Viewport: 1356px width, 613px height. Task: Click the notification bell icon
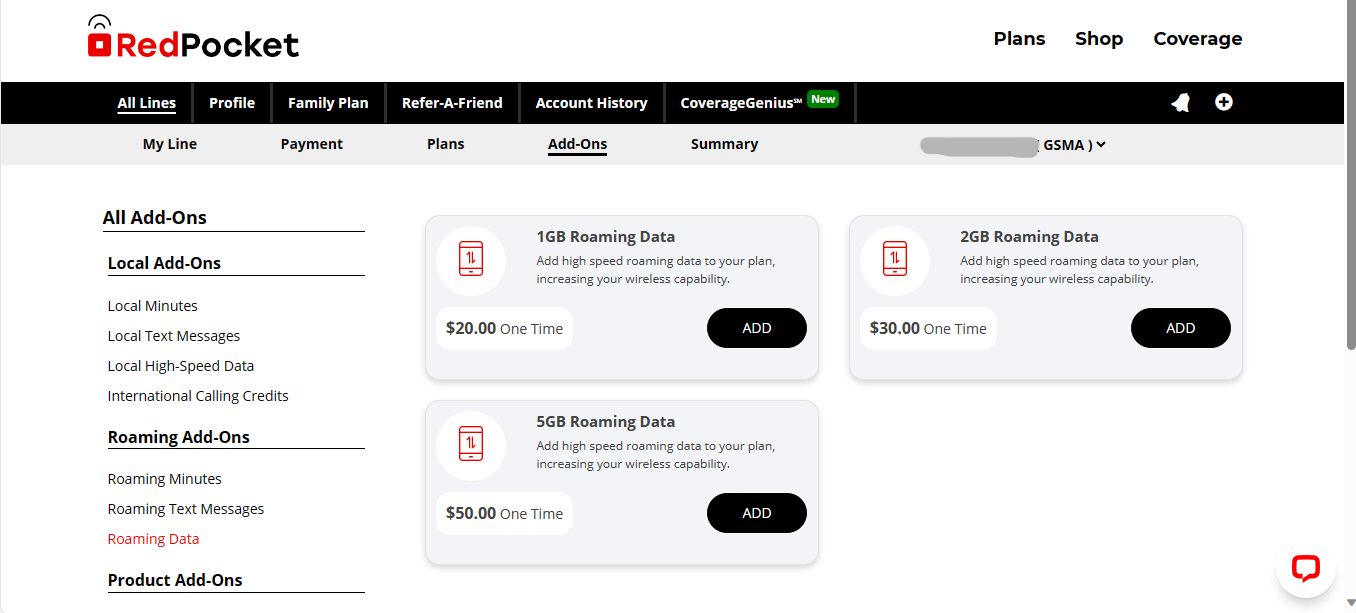coord(1181,102)
